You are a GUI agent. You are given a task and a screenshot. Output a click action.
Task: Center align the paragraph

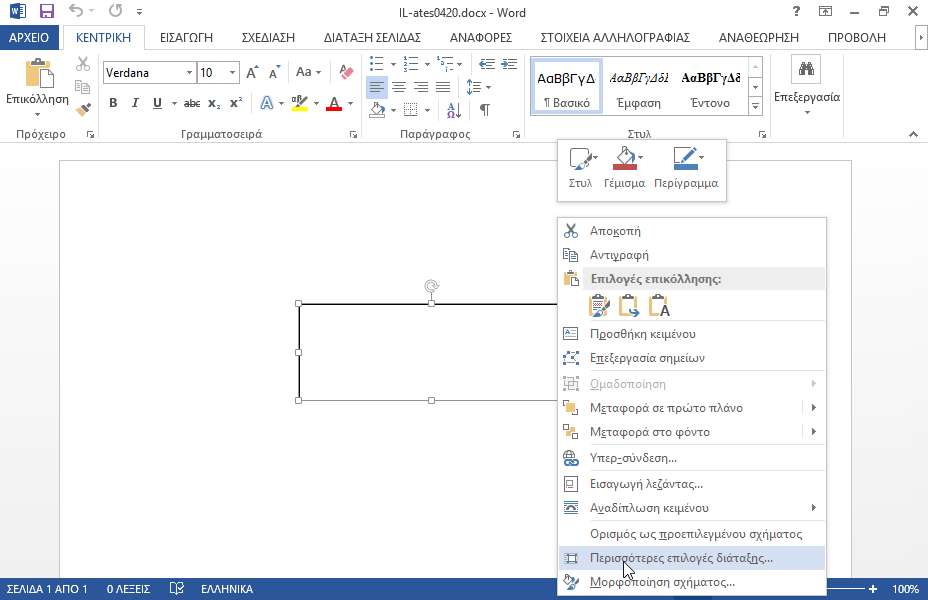pyautogui.click(x=399, y=88)
